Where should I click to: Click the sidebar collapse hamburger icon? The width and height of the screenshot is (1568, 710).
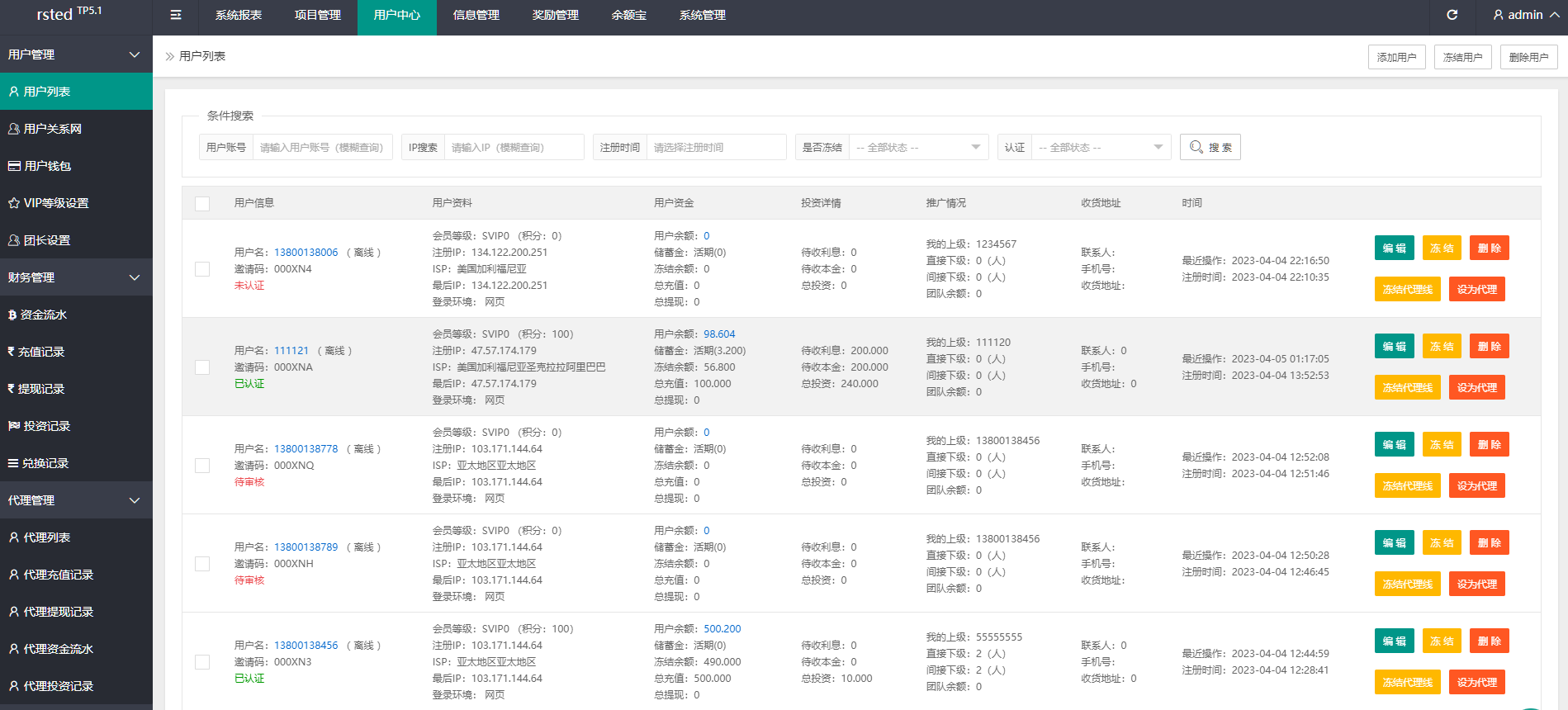click(176, 15)
